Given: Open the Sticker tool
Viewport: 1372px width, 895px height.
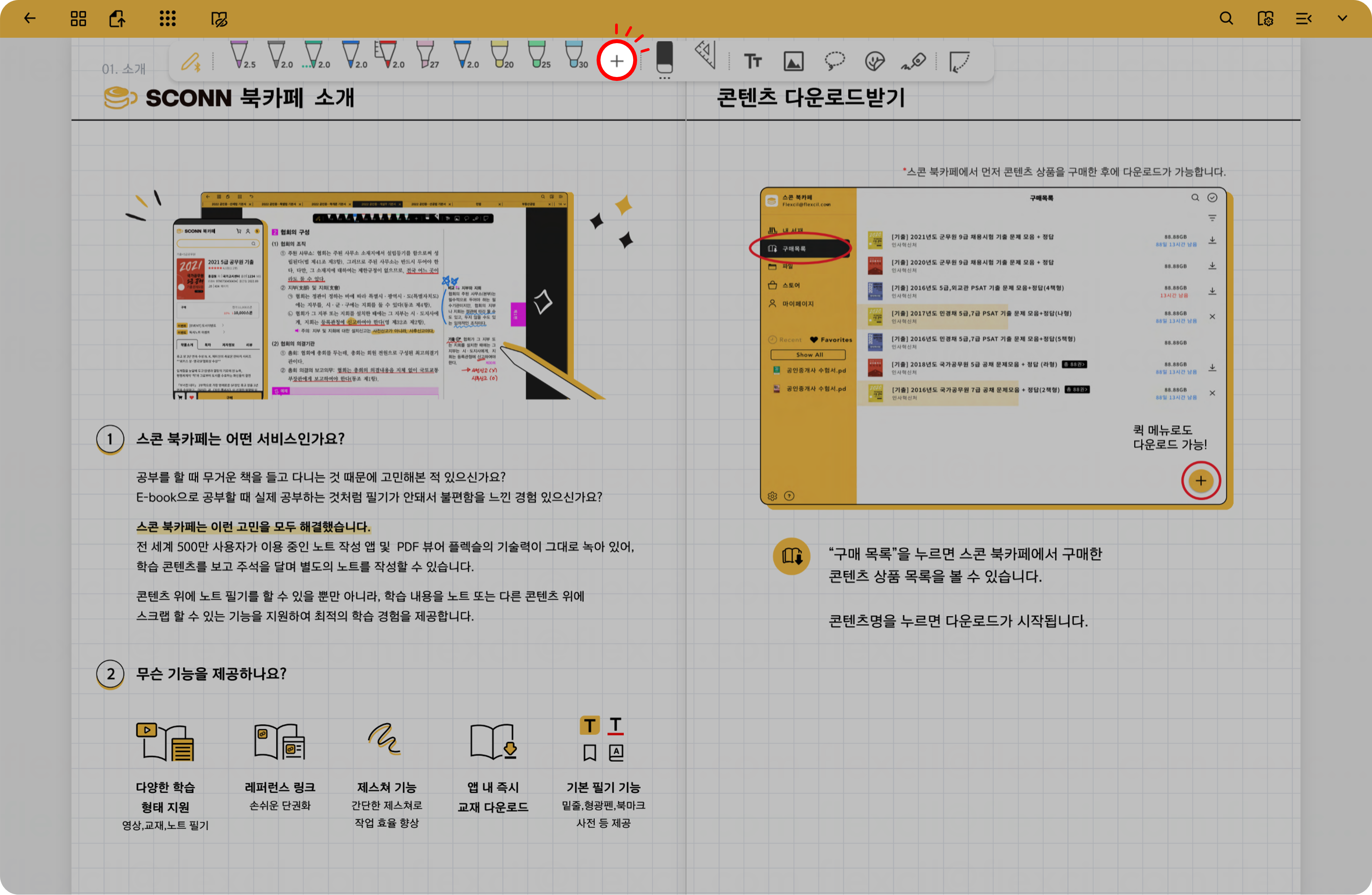Looking at the screenshot, I should click(x=874, y=61).
